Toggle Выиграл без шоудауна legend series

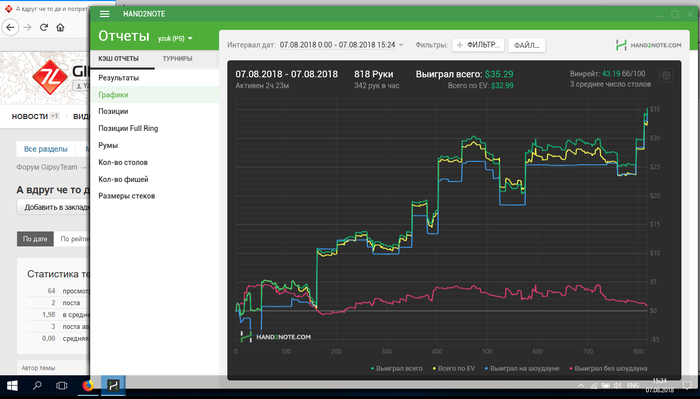pos(608,369)
